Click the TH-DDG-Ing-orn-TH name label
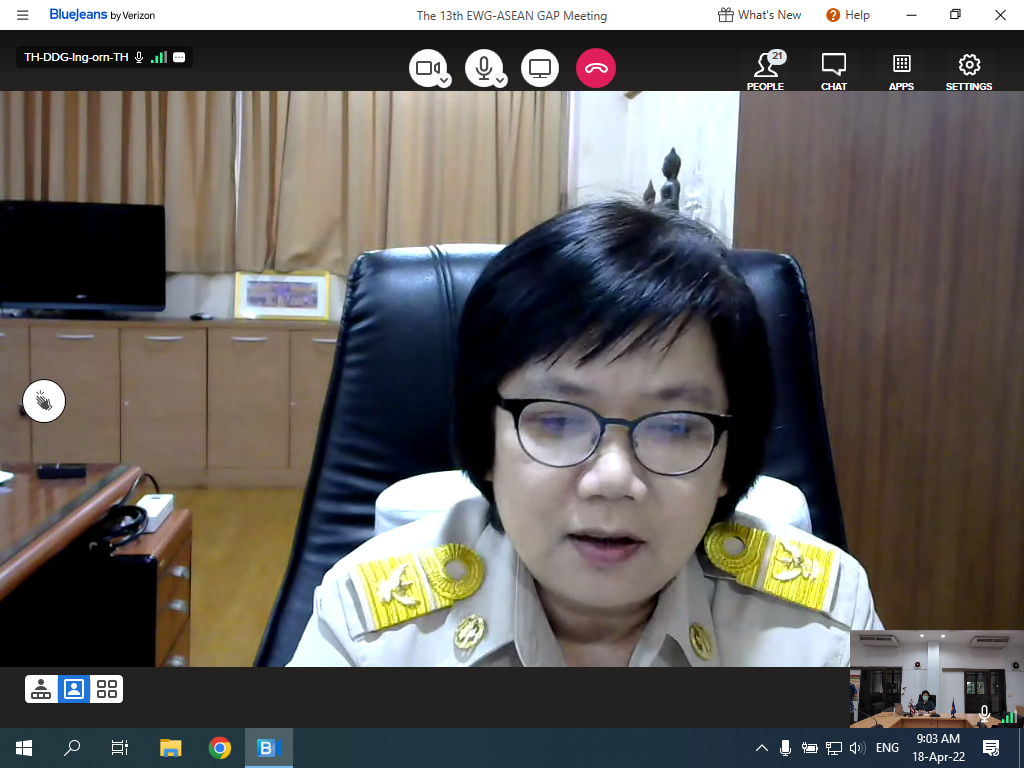The height and width of the screenshot is (768, 1024). (76, 57)
